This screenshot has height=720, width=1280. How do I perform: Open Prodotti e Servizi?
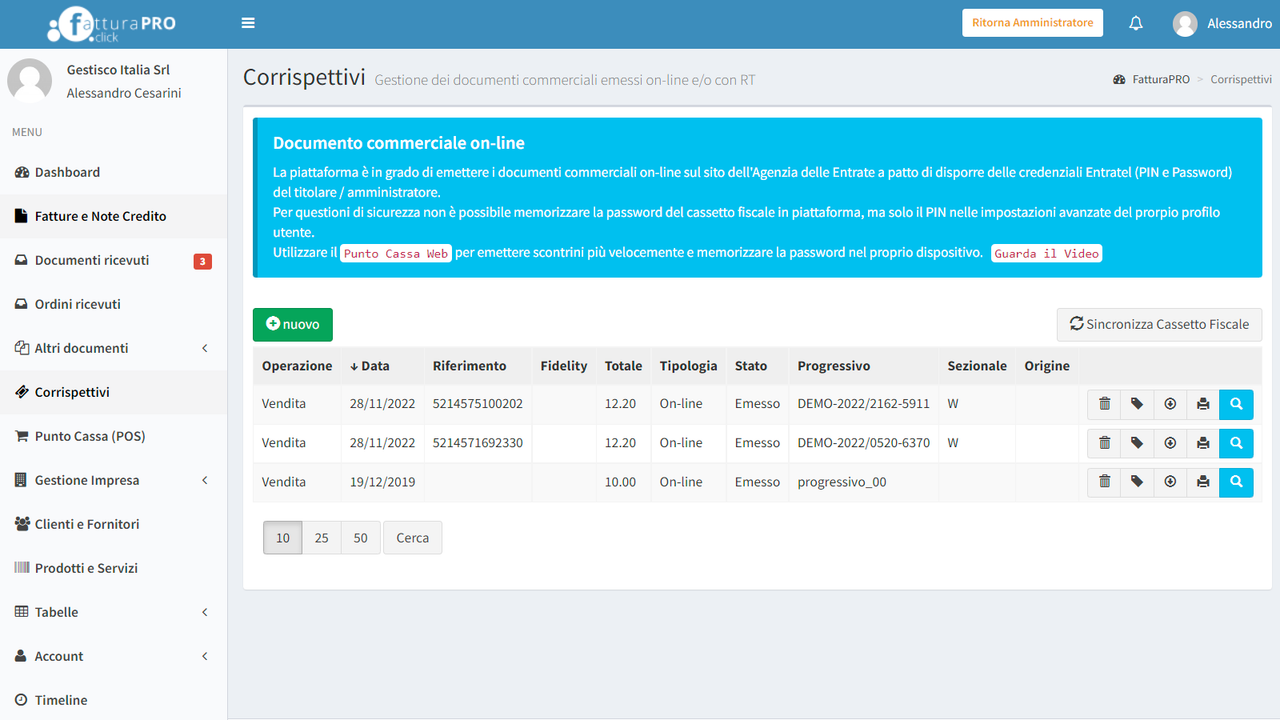pos(114,568)
